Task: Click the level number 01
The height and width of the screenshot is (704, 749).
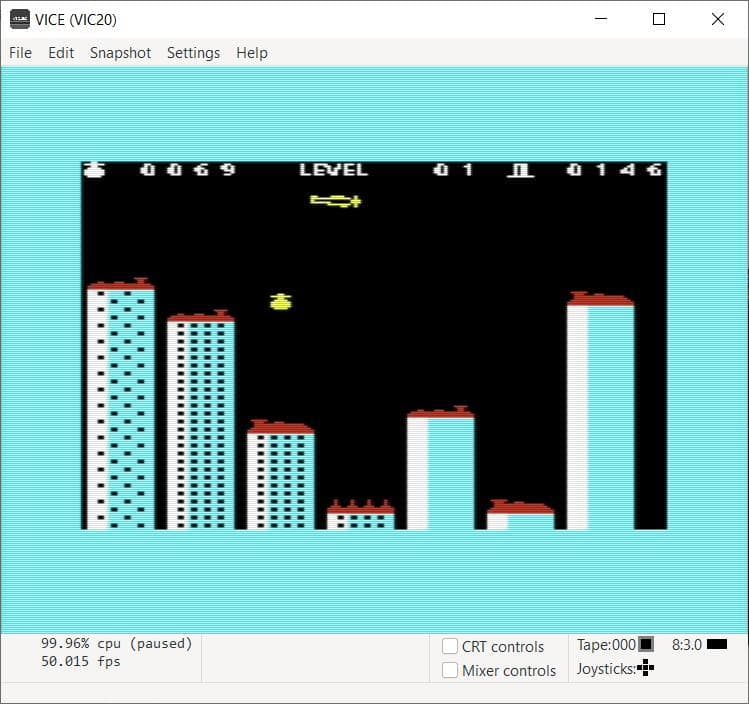Action: (x=453, y=170)
